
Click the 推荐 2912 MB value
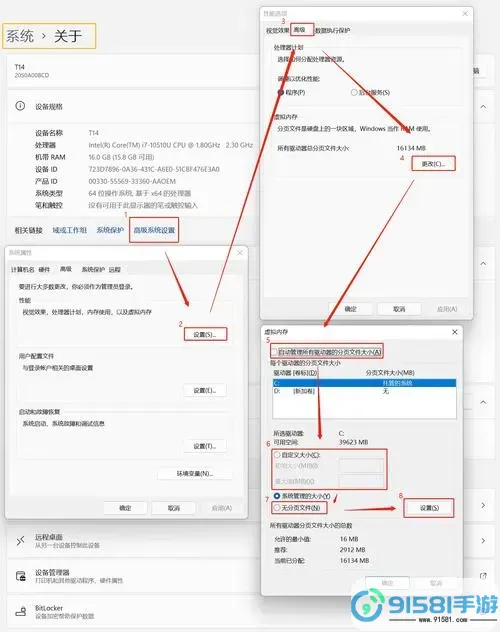point(352,549)
